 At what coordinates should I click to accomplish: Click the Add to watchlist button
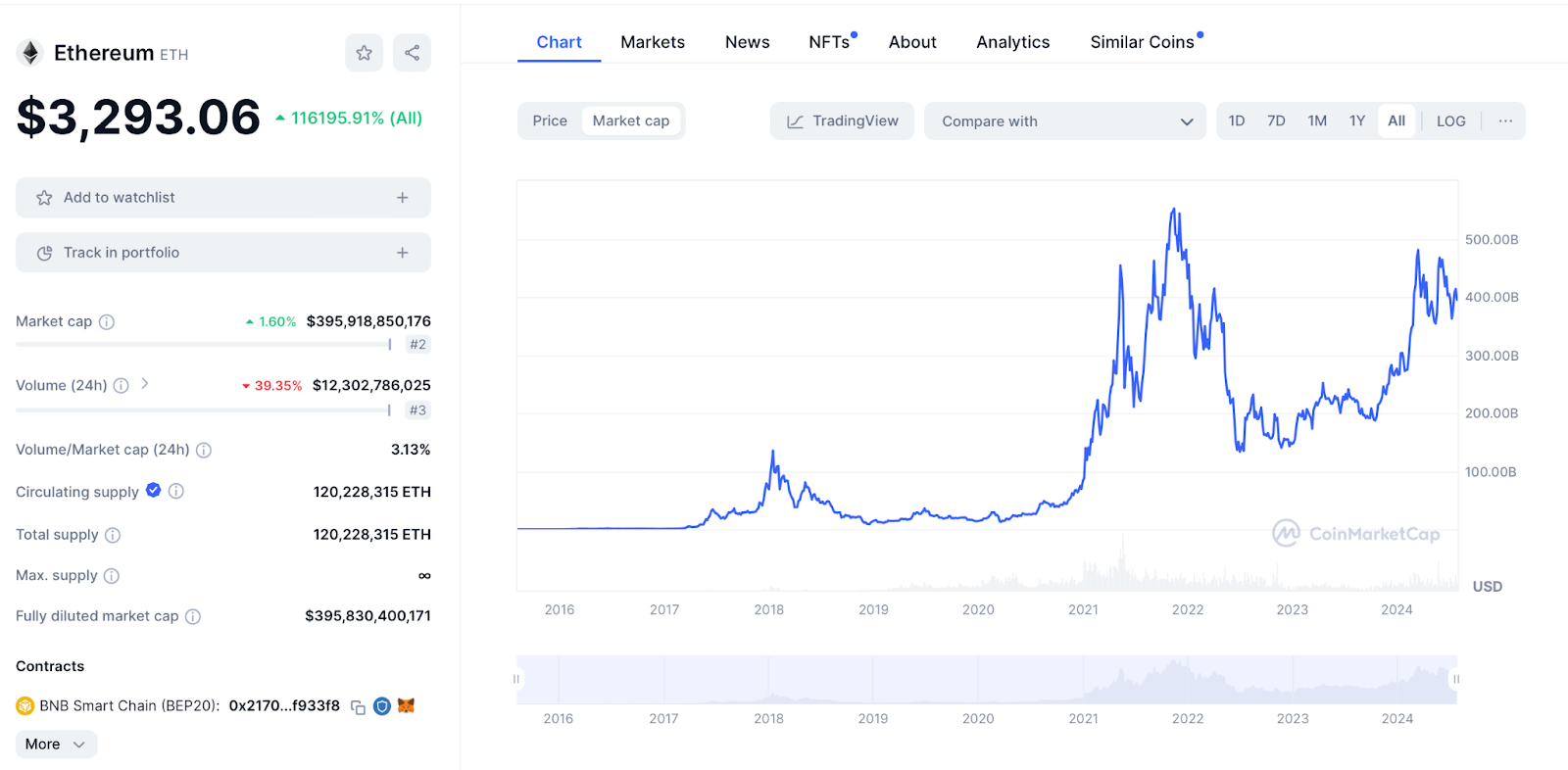(223, 198)
